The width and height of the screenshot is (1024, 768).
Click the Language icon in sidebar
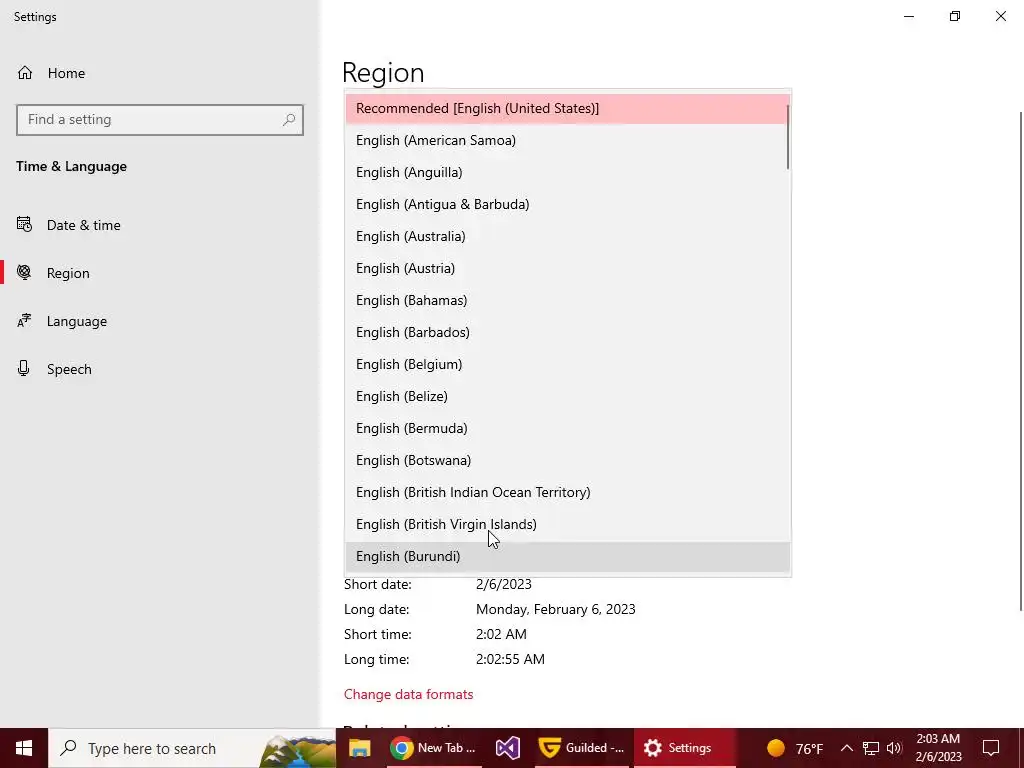(24, 321)
